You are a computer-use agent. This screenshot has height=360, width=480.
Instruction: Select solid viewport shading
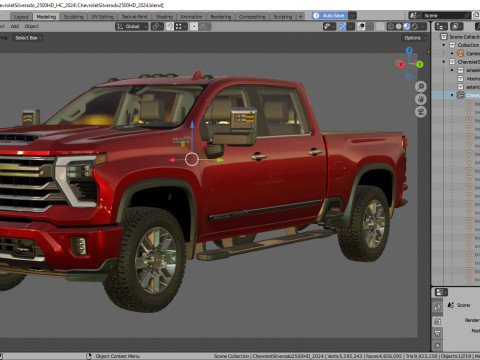(x=399, y=26)
